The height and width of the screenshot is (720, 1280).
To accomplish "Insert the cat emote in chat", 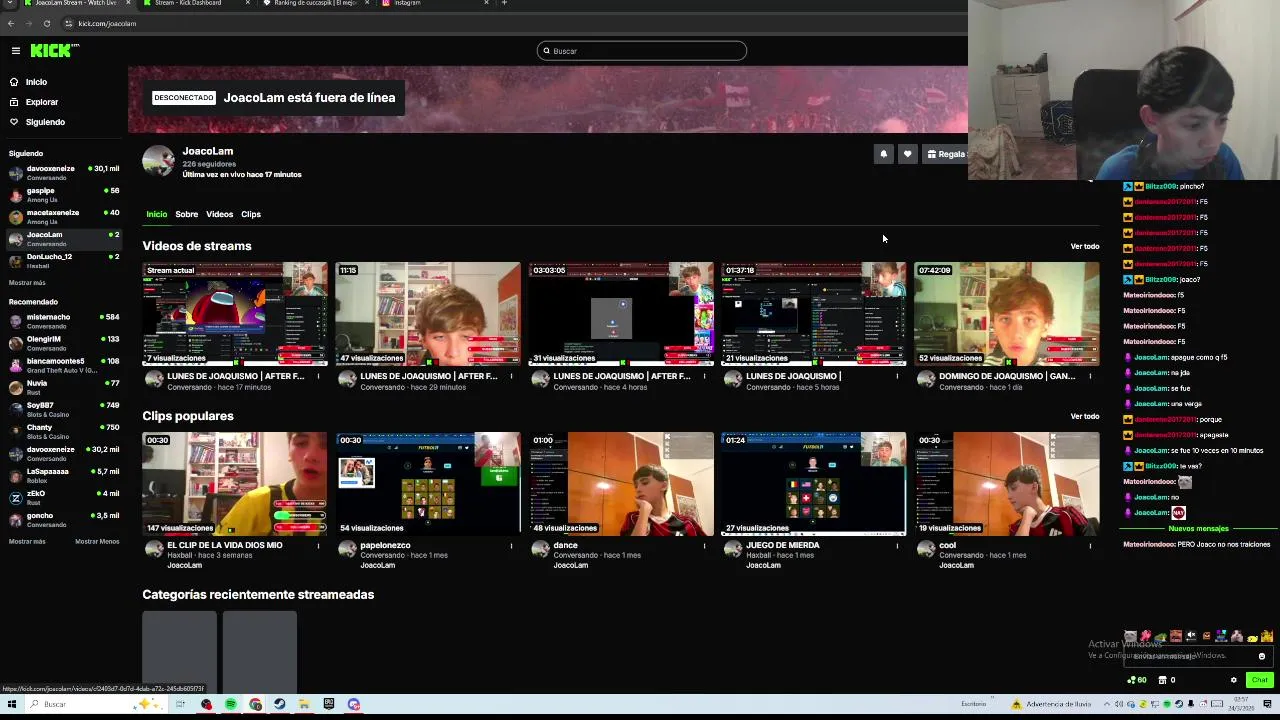I will (x=1130, y=636).
